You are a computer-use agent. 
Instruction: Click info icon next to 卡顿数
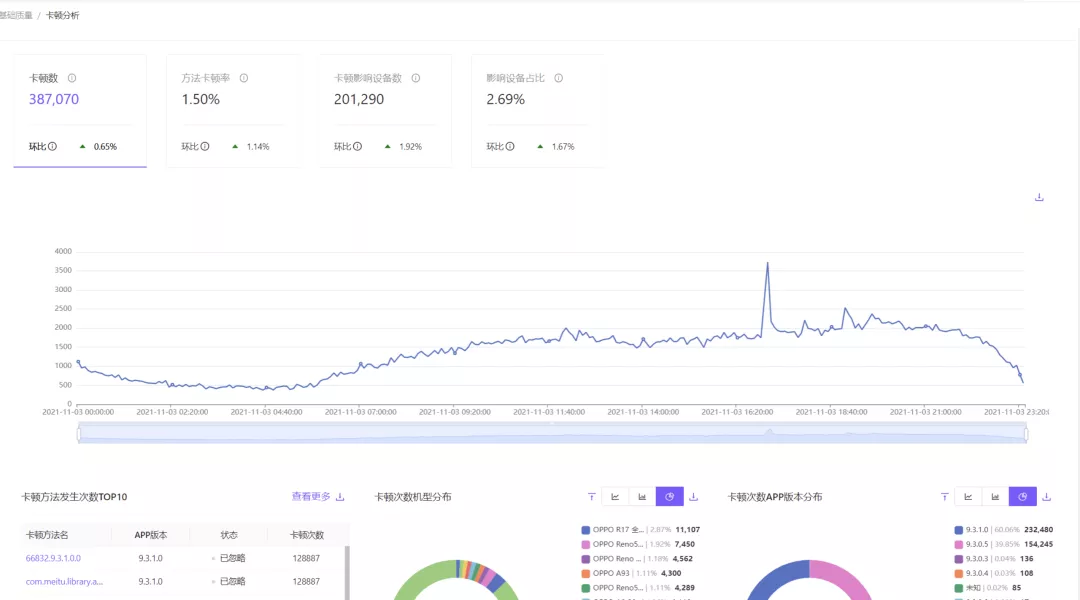[x=72, y=78]
